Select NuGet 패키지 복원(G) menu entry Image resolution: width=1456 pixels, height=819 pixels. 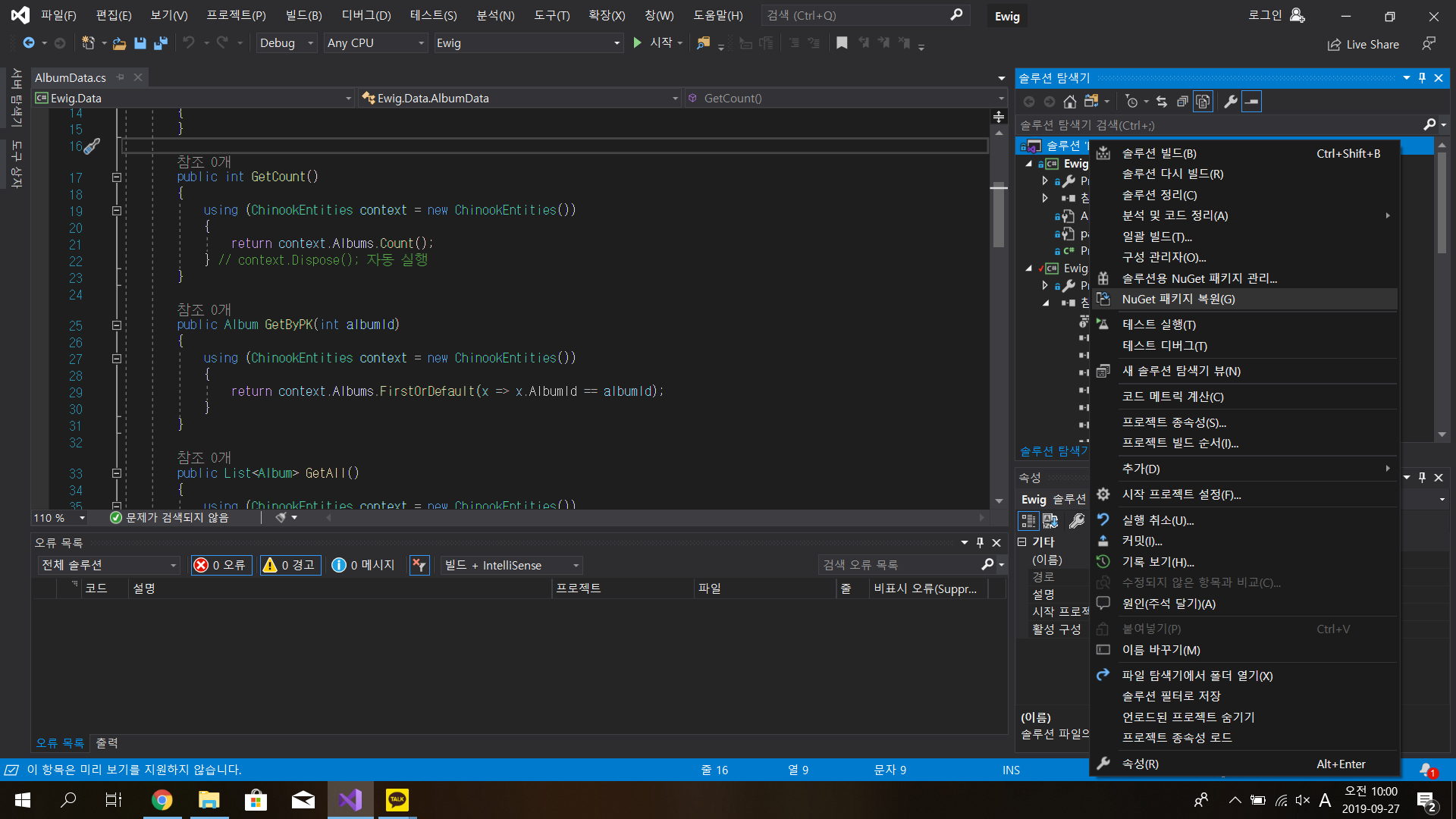(x=1178, y=300)
